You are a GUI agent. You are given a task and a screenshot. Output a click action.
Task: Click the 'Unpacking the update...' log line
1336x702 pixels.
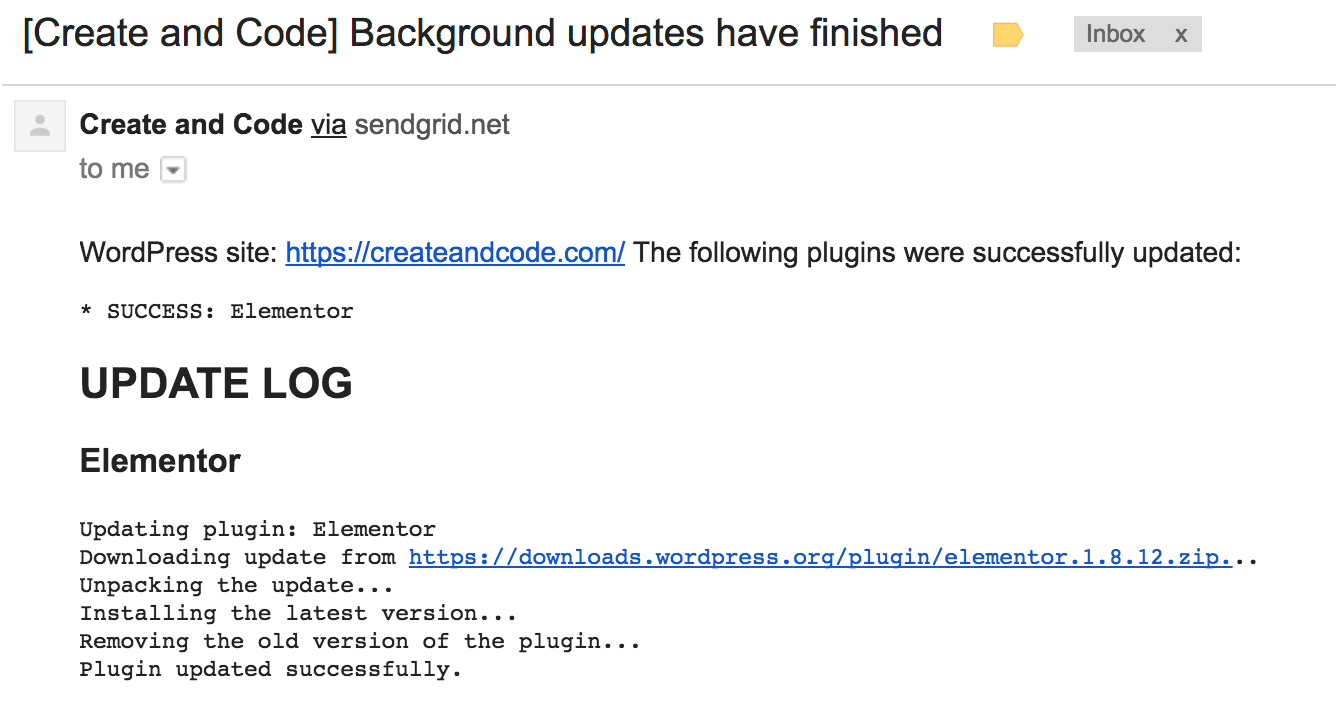click(236, 585)
